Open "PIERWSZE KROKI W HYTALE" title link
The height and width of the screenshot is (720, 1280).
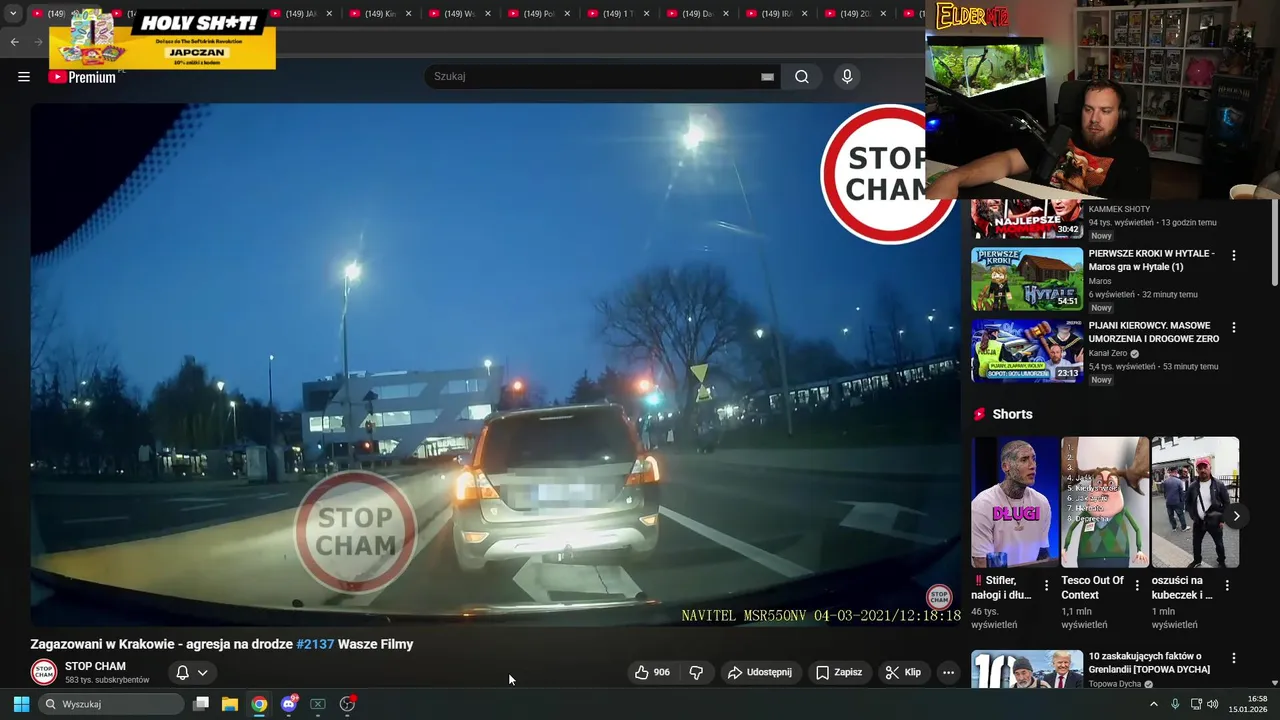1152,260
